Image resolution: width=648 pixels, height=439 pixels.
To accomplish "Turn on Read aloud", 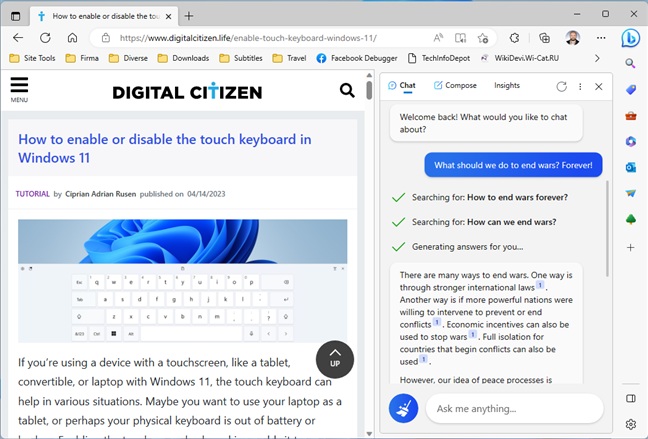I will click(438, 38).
